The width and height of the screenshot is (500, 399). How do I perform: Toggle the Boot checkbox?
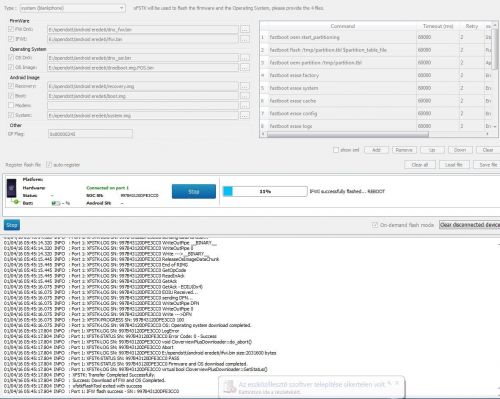tap(11, 96)
